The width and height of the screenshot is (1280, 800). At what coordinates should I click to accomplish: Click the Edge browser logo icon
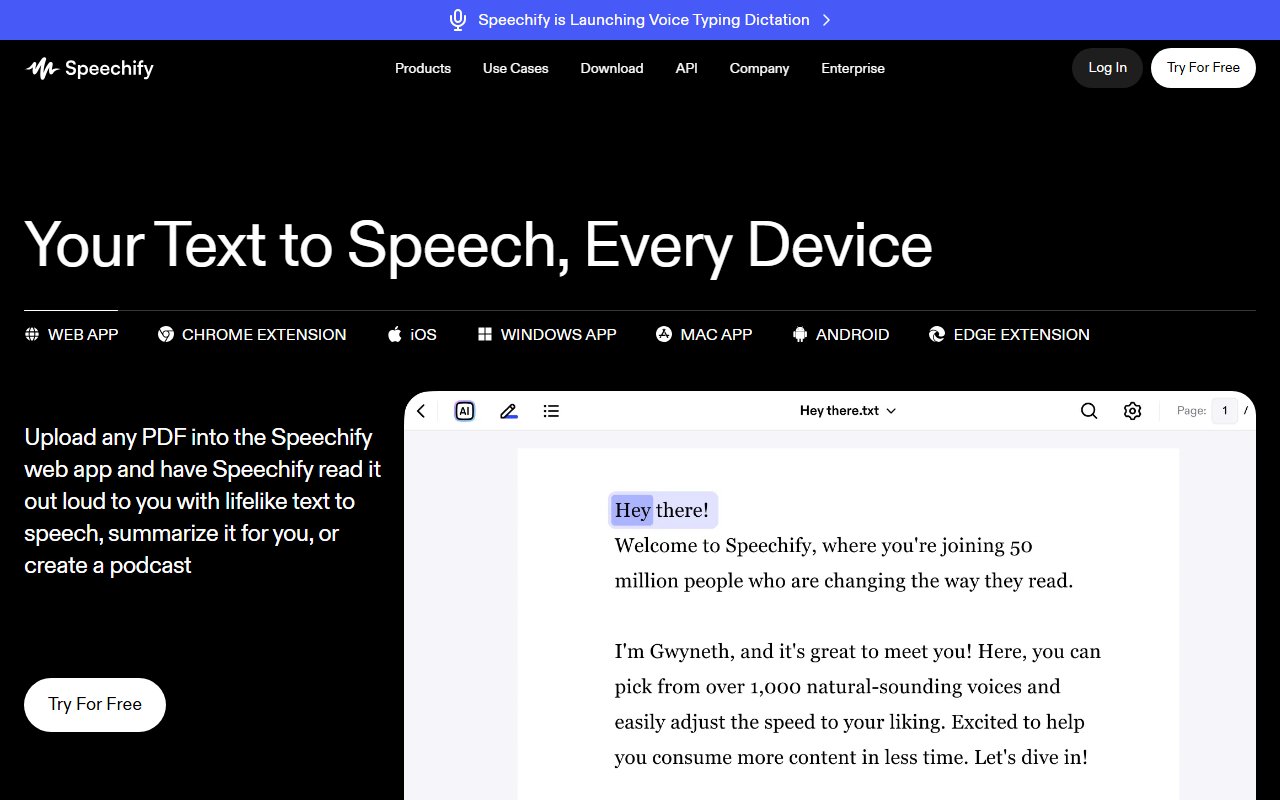pos(937,334)
